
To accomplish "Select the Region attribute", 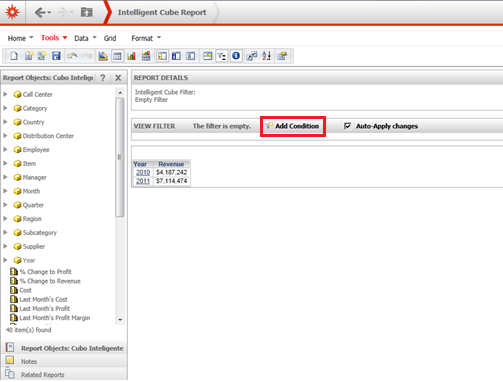I will tap(32, 219).
